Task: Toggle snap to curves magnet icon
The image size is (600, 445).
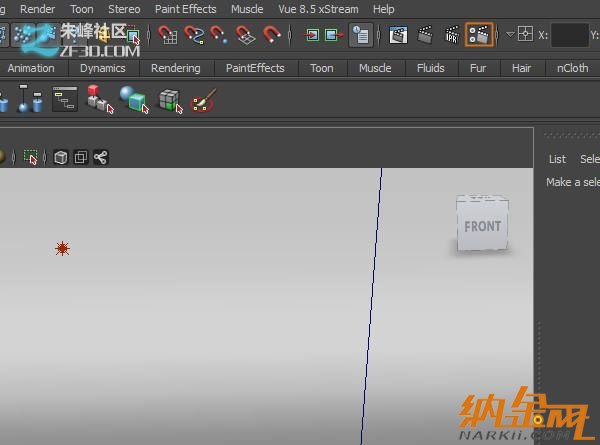Action: click(x=194, y=35)
